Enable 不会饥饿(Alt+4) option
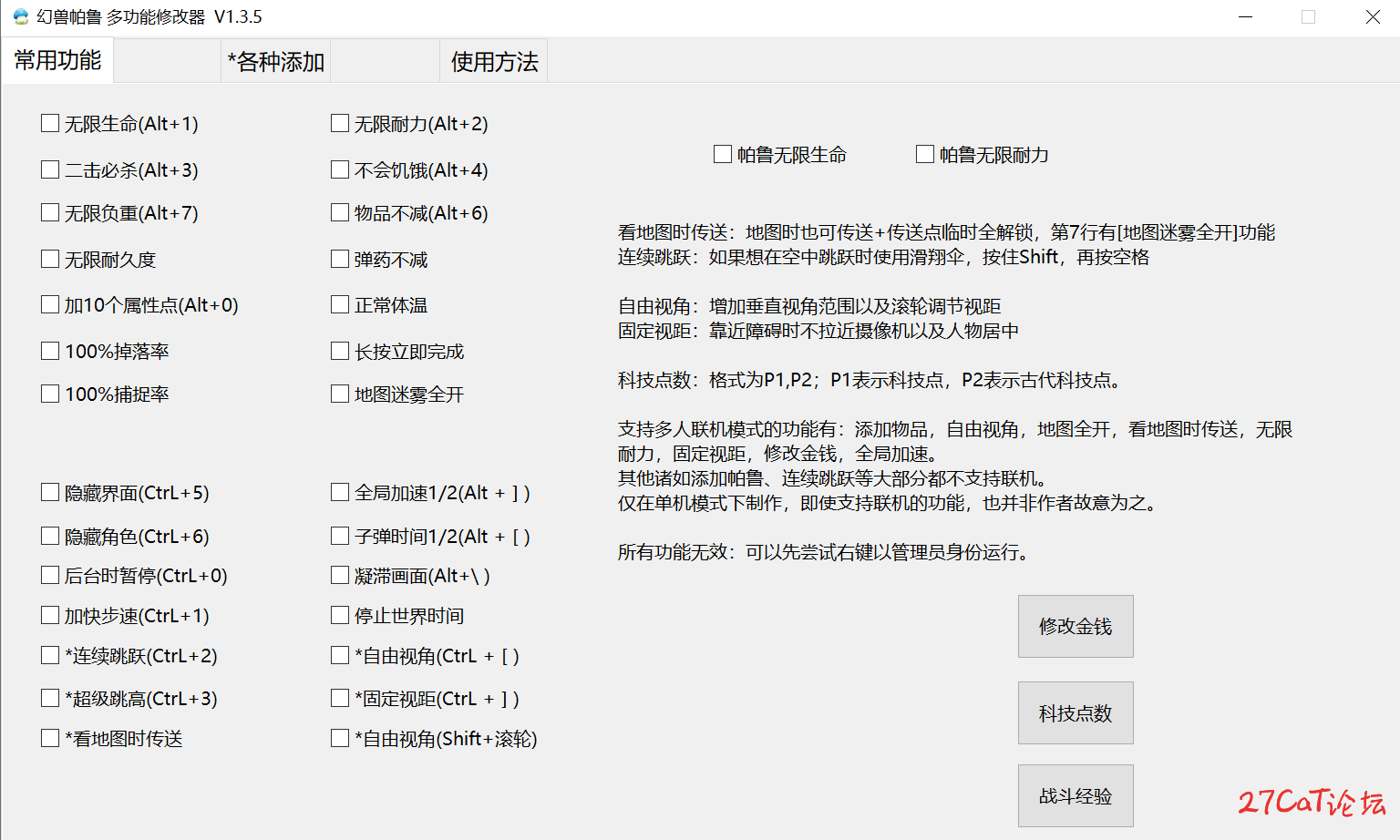 (340, 169)
